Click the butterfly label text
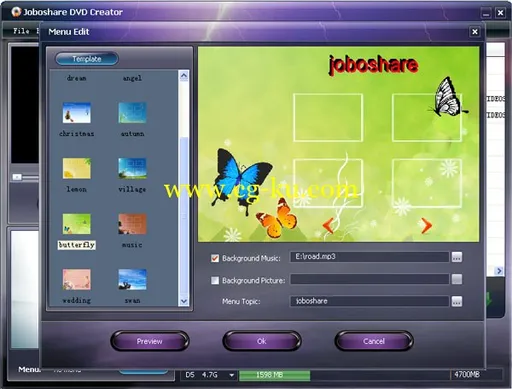Image resolution: width=512 pixels, height=389 pixels. [x=77, y=245]
